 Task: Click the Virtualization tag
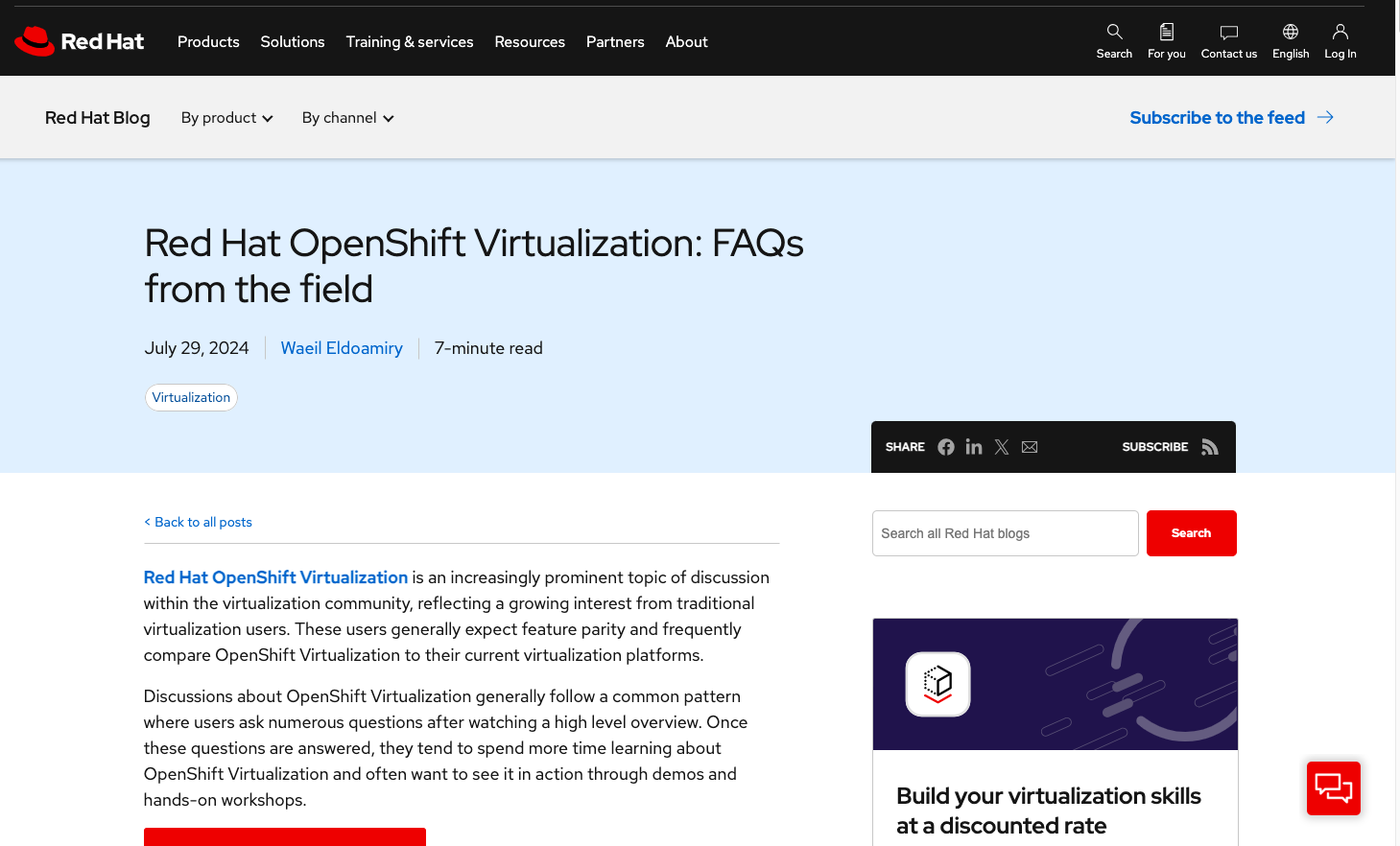[191, 397]
